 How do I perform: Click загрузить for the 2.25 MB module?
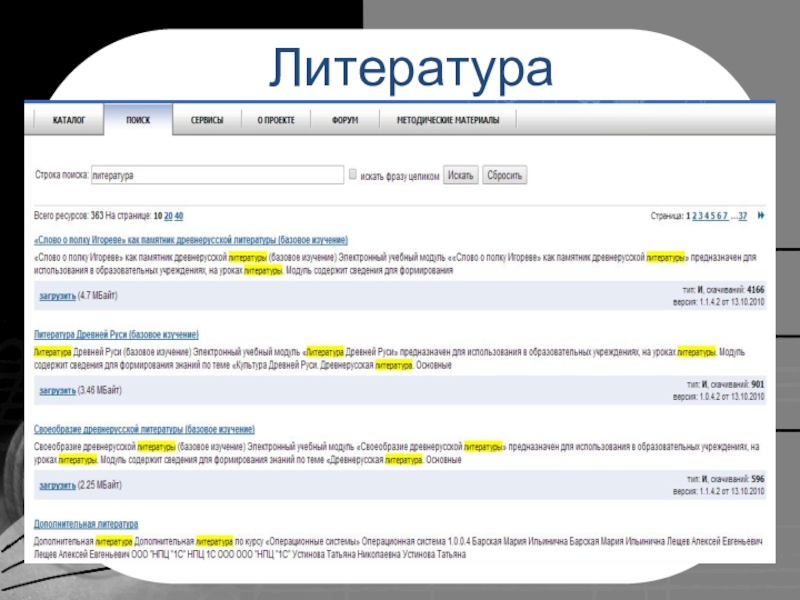tap(57, 486)
